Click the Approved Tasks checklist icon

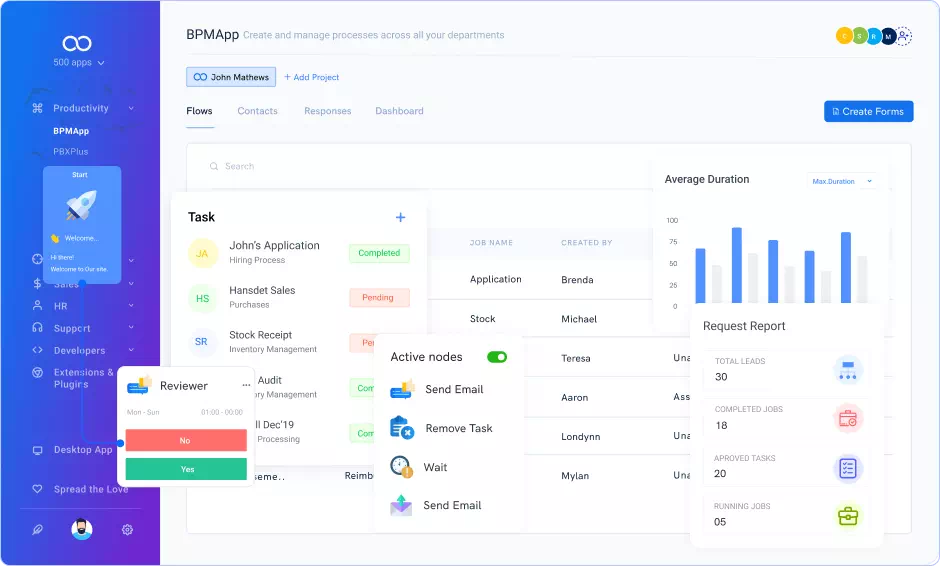pos(847,468)
